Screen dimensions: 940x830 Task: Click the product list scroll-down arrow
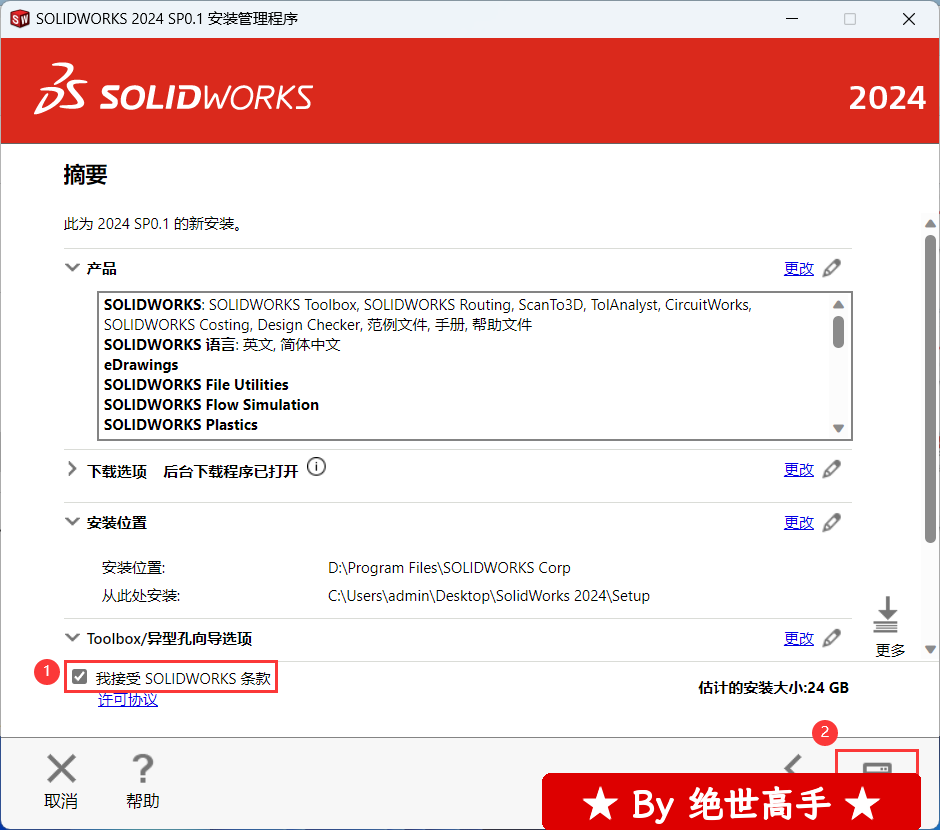click(x=838, y=428)
